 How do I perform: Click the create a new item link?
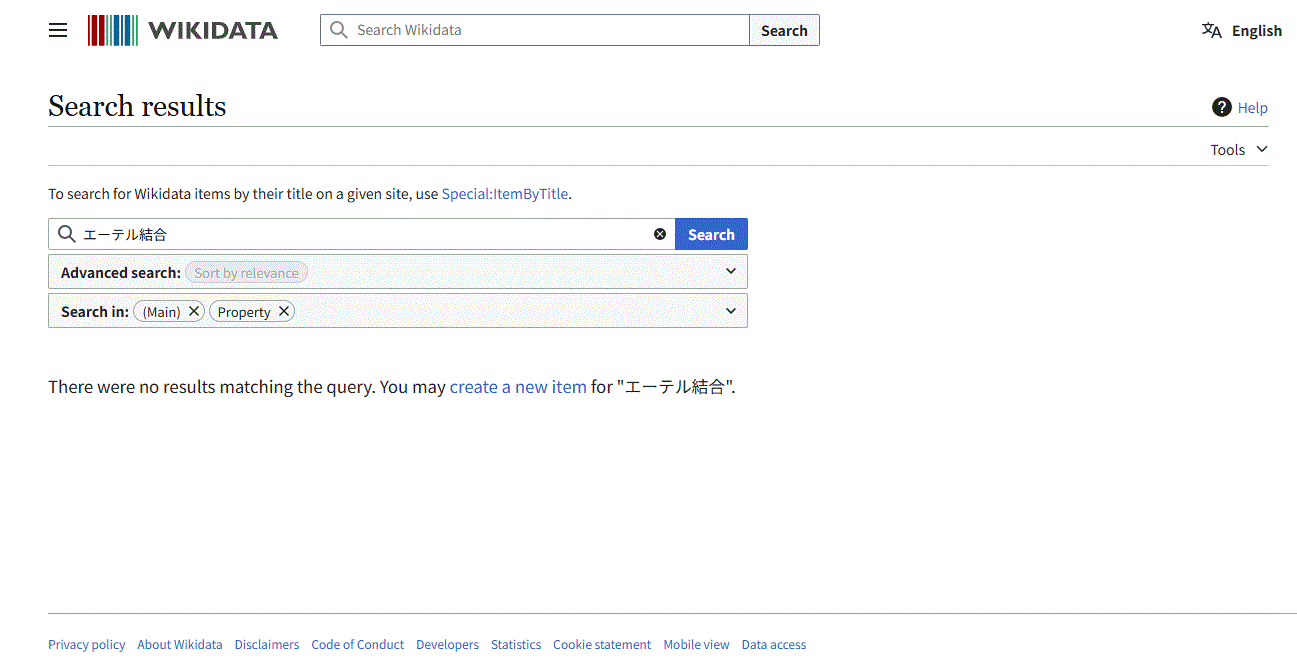click(517, 386)
